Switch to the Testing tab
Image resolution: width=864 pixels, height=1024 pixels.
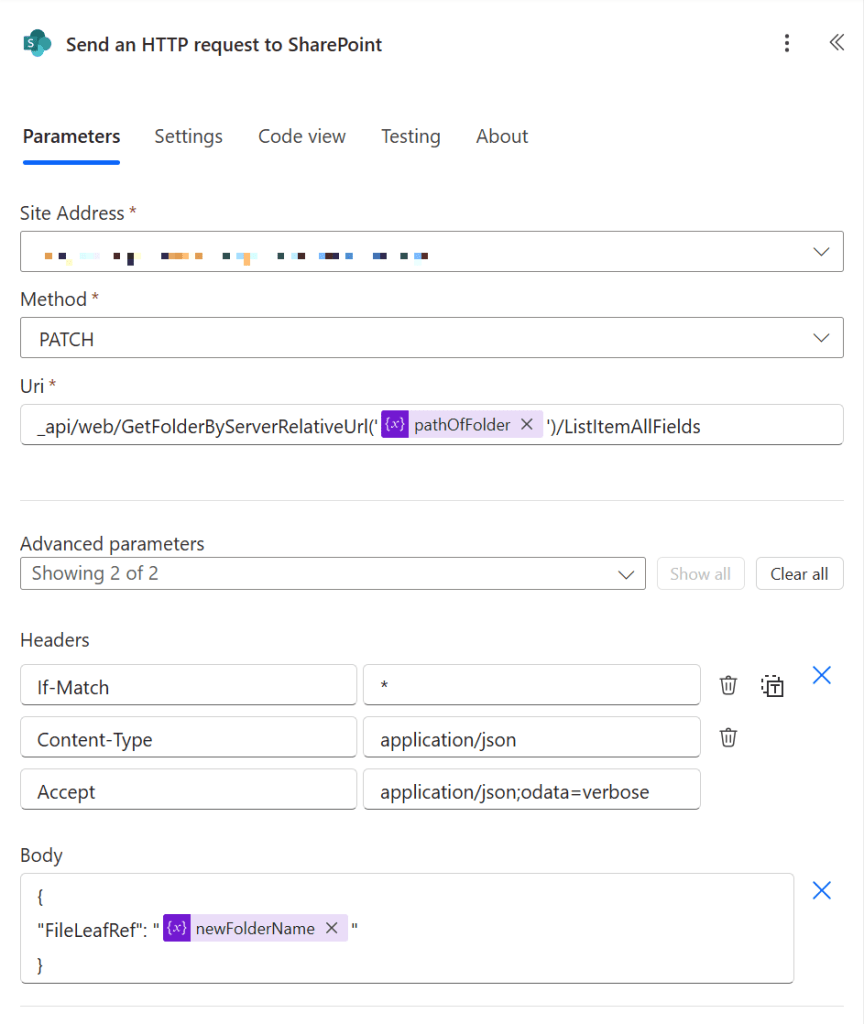[410, 136]
